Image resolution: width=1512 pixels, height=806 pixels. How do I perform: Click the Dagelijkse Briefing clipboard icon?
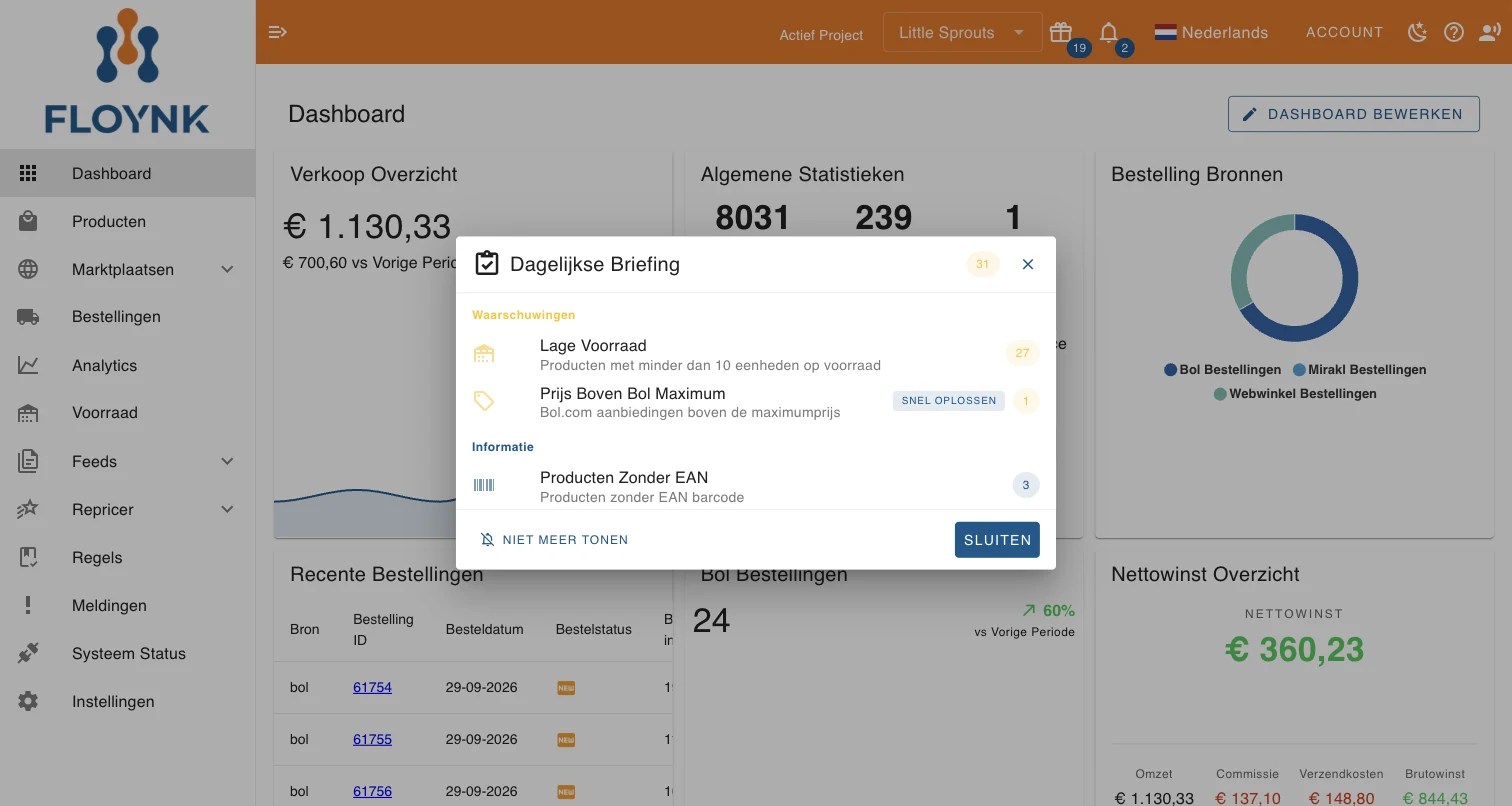click(486, 264)
